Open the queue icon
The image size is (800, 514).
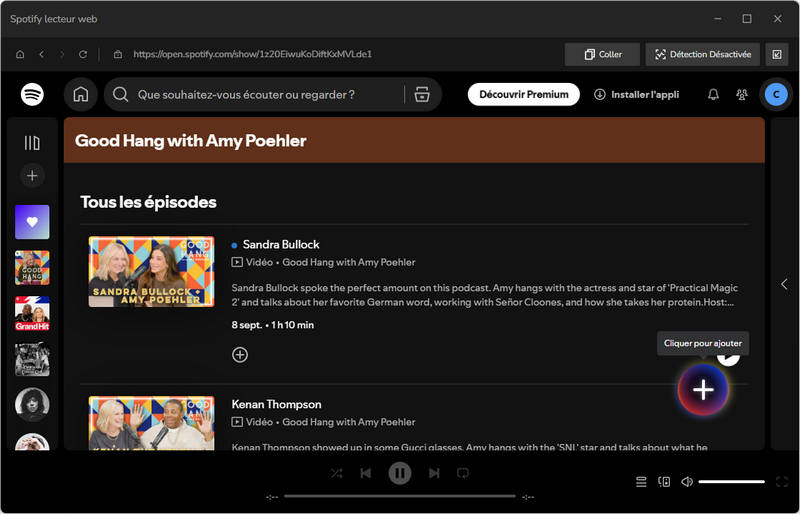click(x=641, y=482)
